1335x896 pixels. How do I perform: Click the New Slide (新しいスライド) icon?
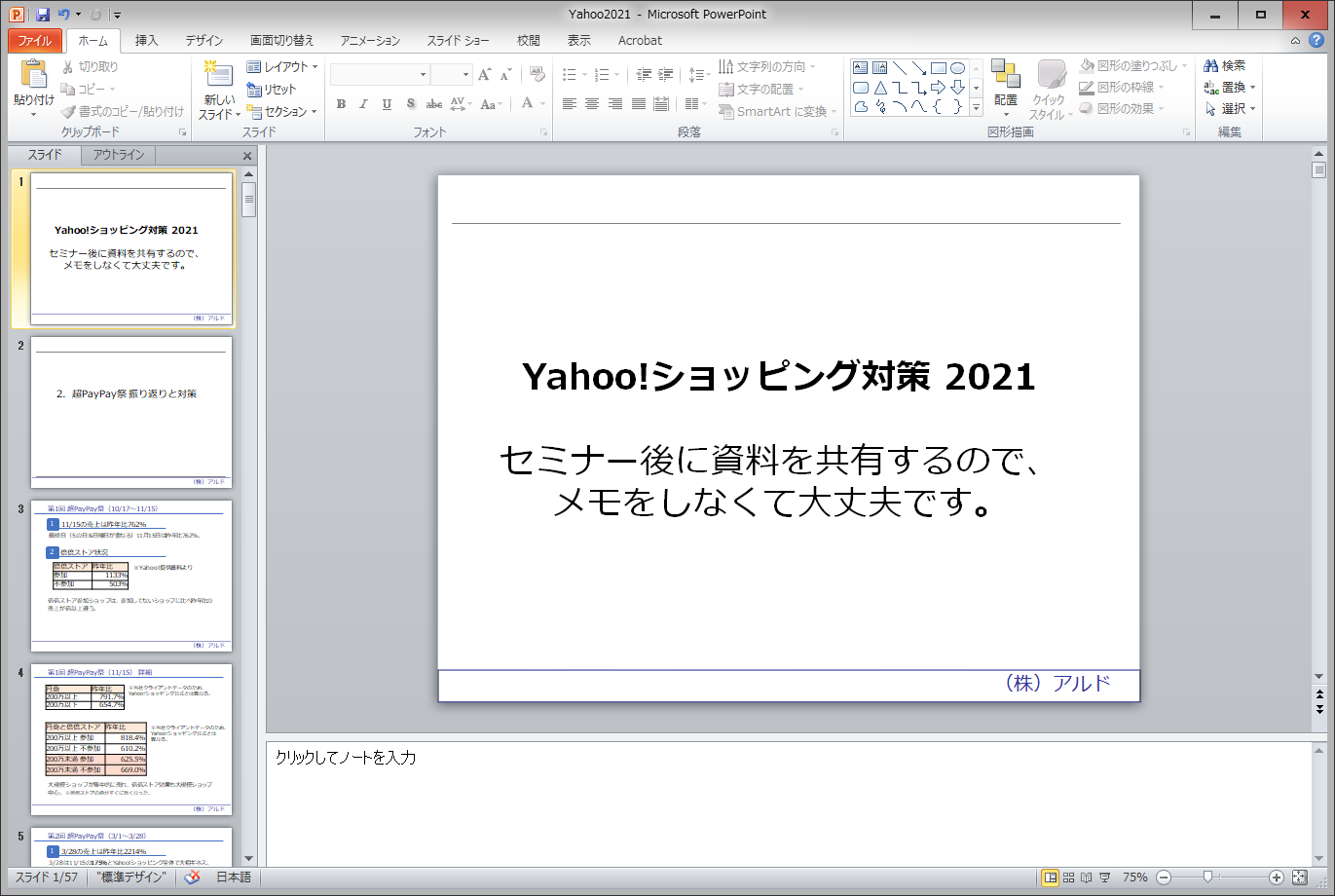pos(219,75)
